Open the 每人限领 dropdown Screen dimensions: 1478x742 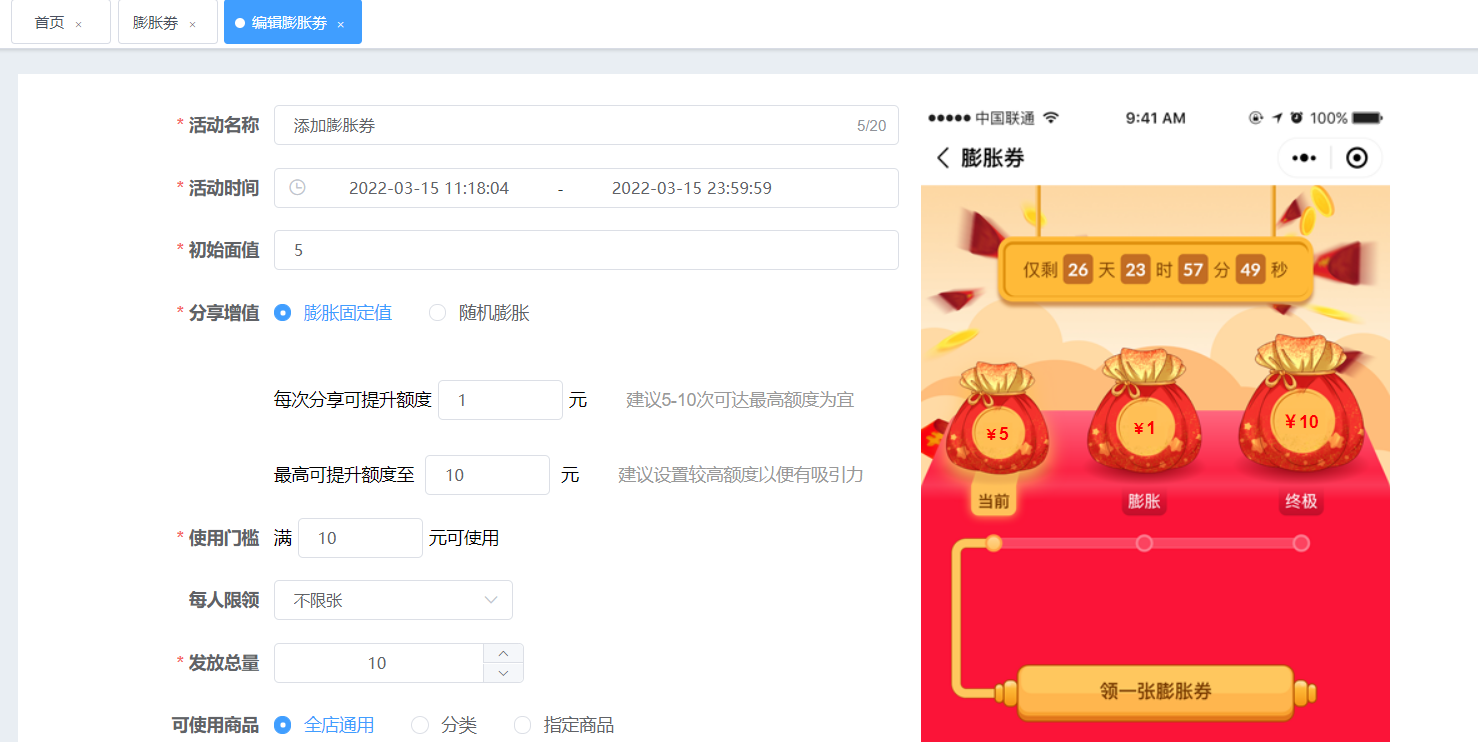tap(393, 600)
